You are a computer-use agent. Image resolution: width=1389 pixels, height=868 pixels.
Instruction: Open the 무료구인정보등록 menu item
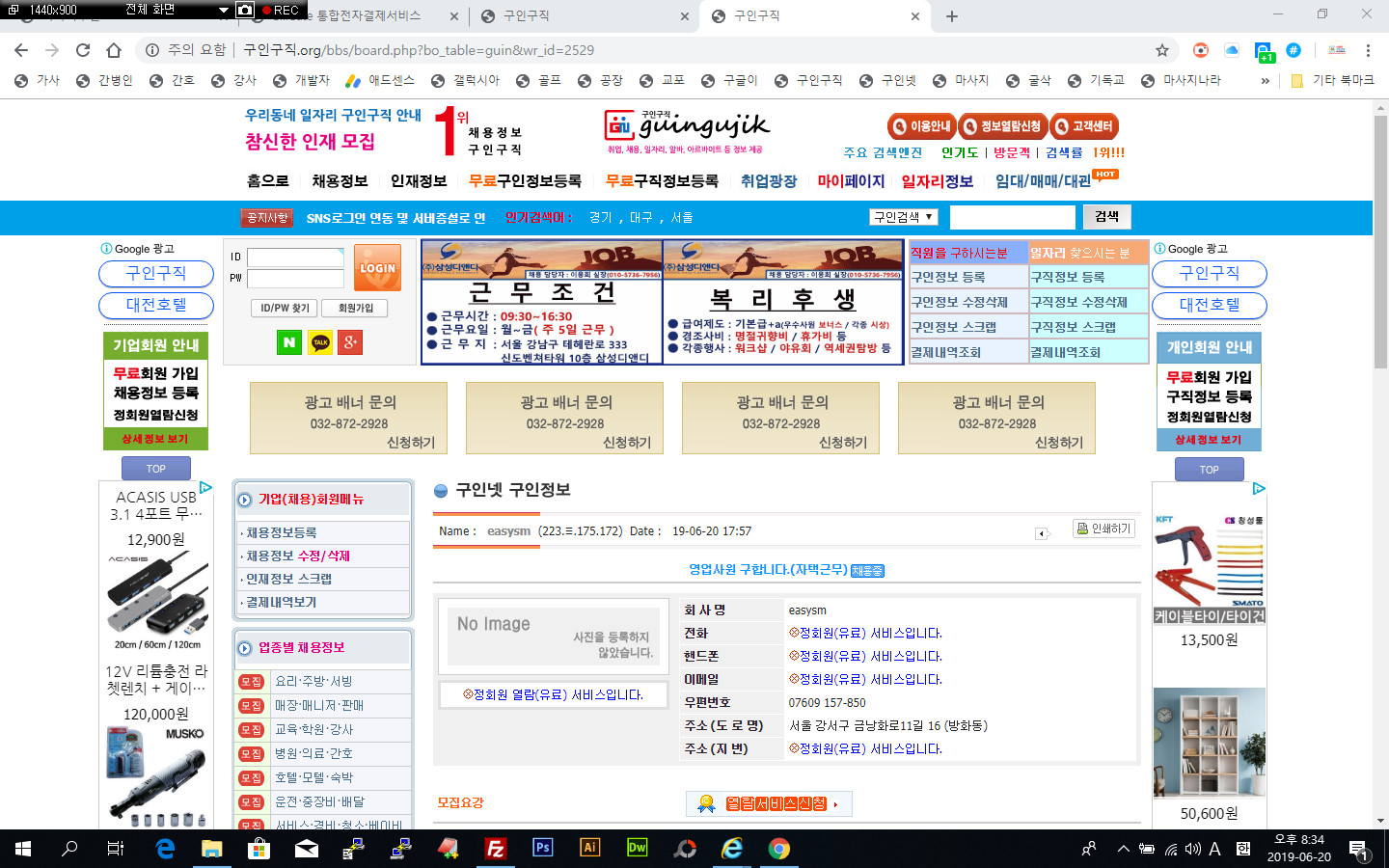click(x=525, y=180)
